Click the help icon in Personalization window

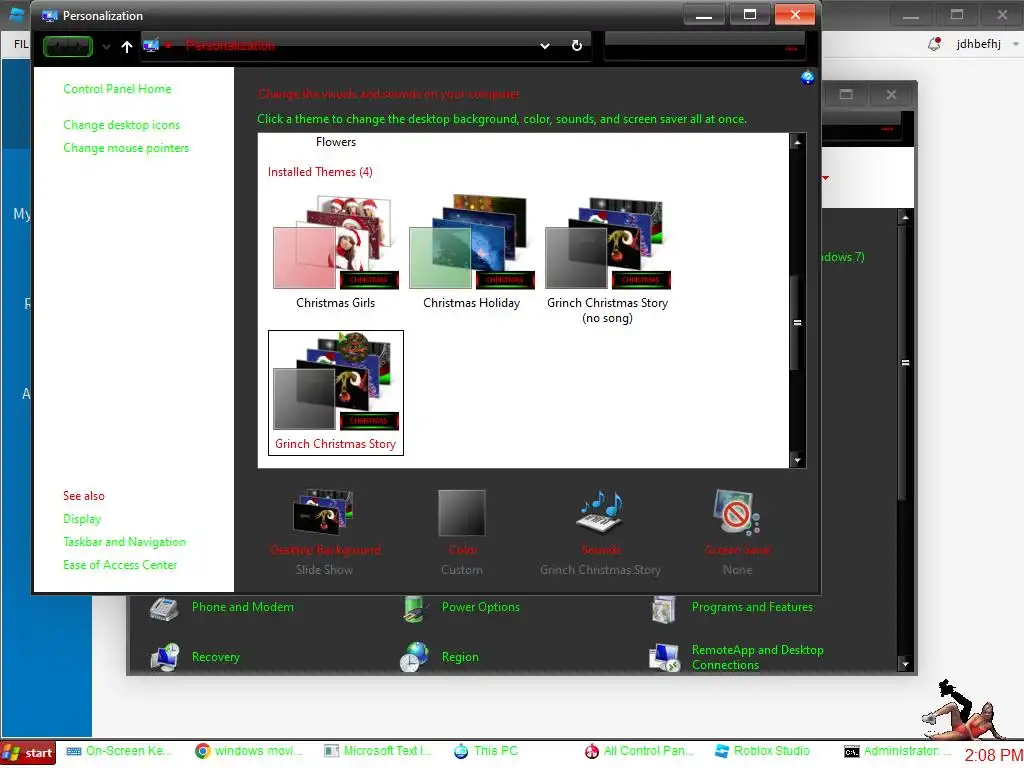[807, 78]
